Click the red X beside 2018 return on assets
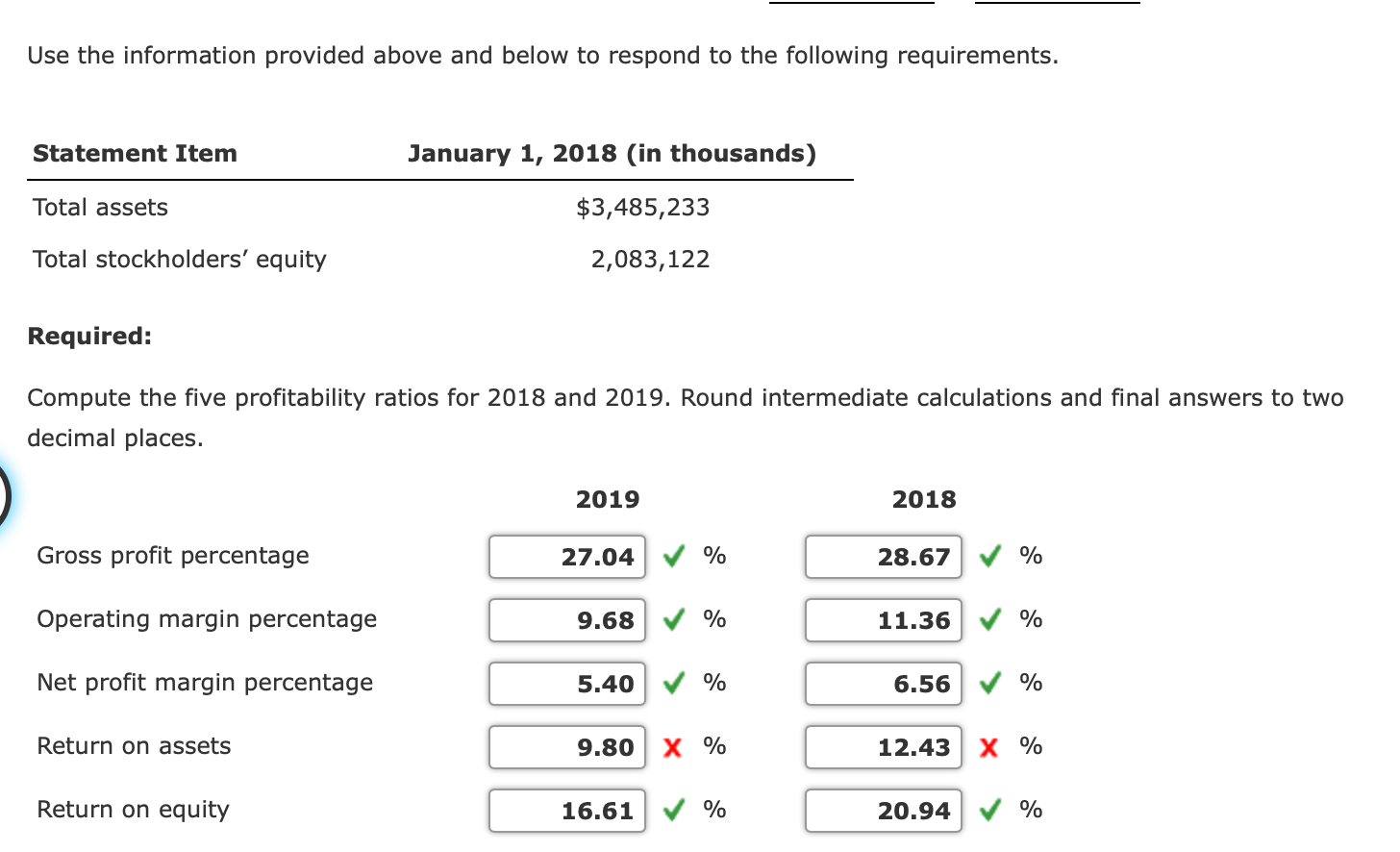 pos(988,747)
